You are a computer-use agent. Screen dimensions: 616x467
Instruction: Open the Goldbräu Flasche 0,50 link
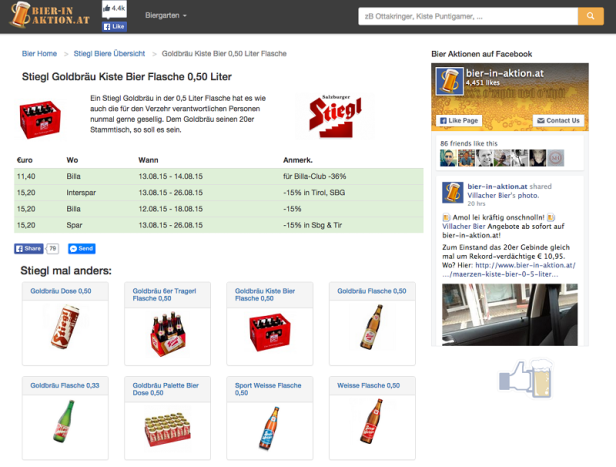pyautogui.click(x=372, y=291)
